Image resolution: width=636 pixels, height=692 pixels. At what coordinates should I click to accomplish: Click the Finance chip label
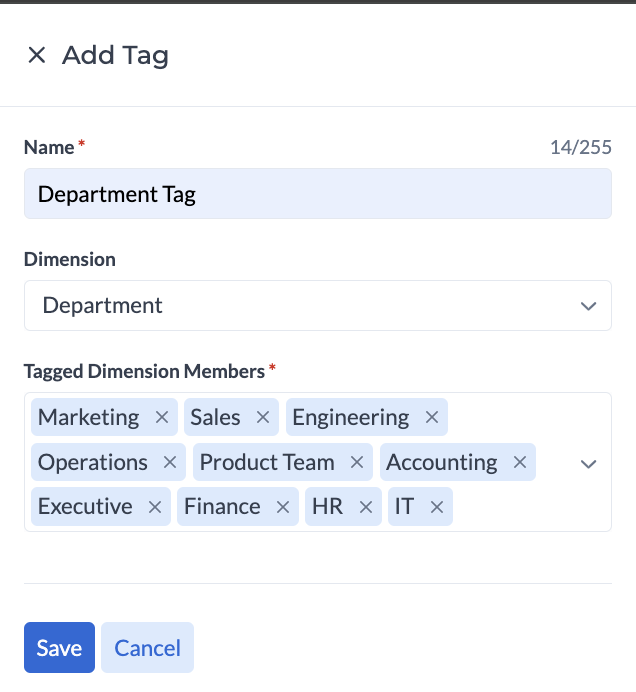[222, 507]
